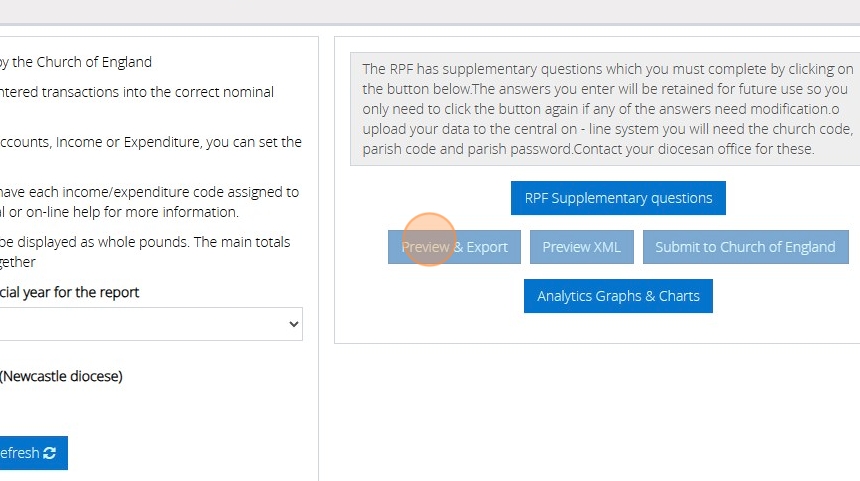Screen dimensions: 860x481
Task: Submit to Church of England
Action: [745, 247]
